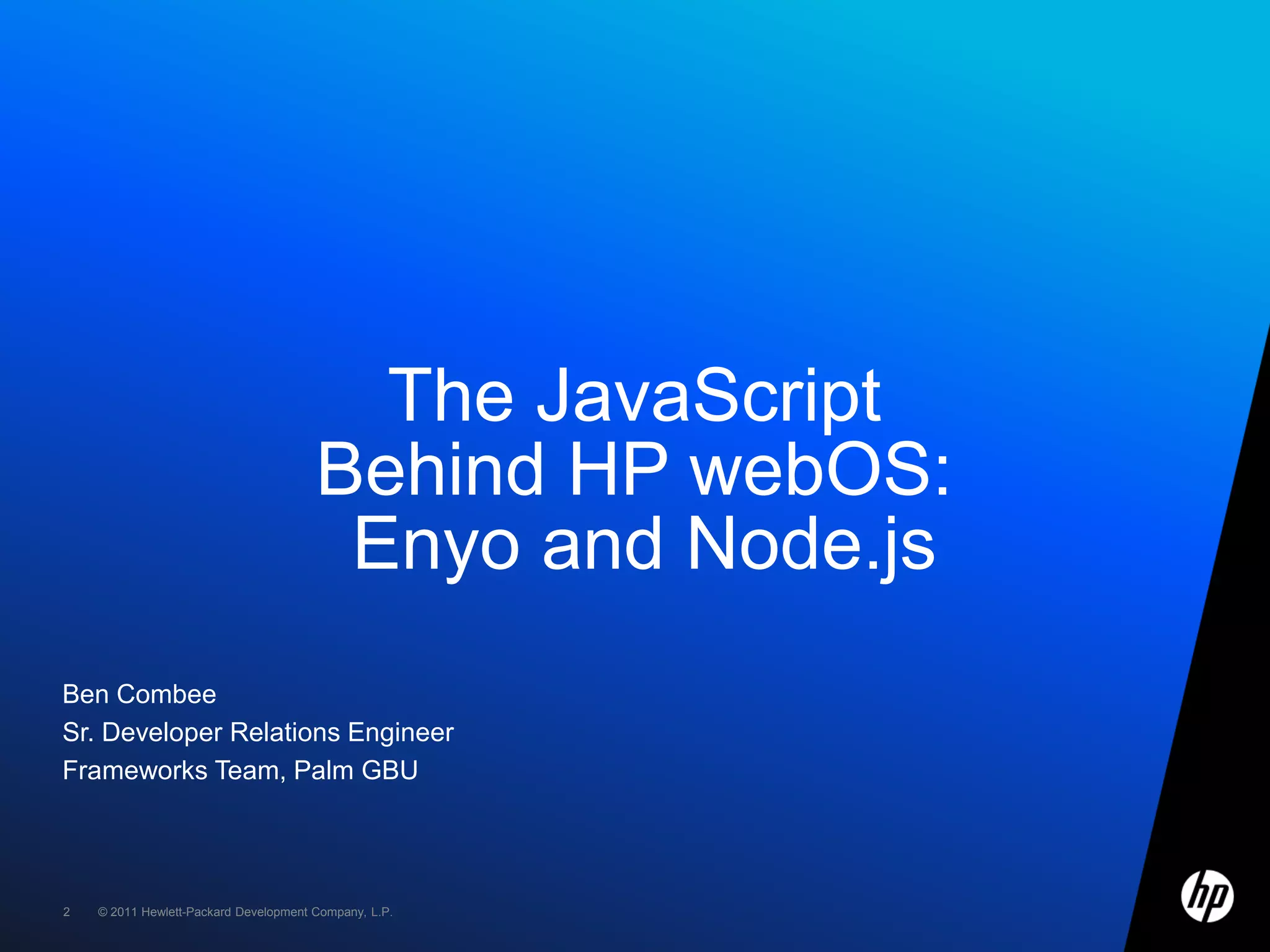1270x952 pixels.
Task: Click the word 'Engineer' in job title
Action: tap(401, 733)
